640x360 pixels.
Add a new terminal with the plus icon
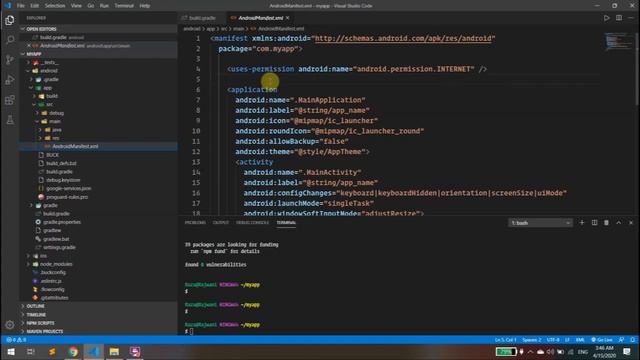(x=582, y=223)
